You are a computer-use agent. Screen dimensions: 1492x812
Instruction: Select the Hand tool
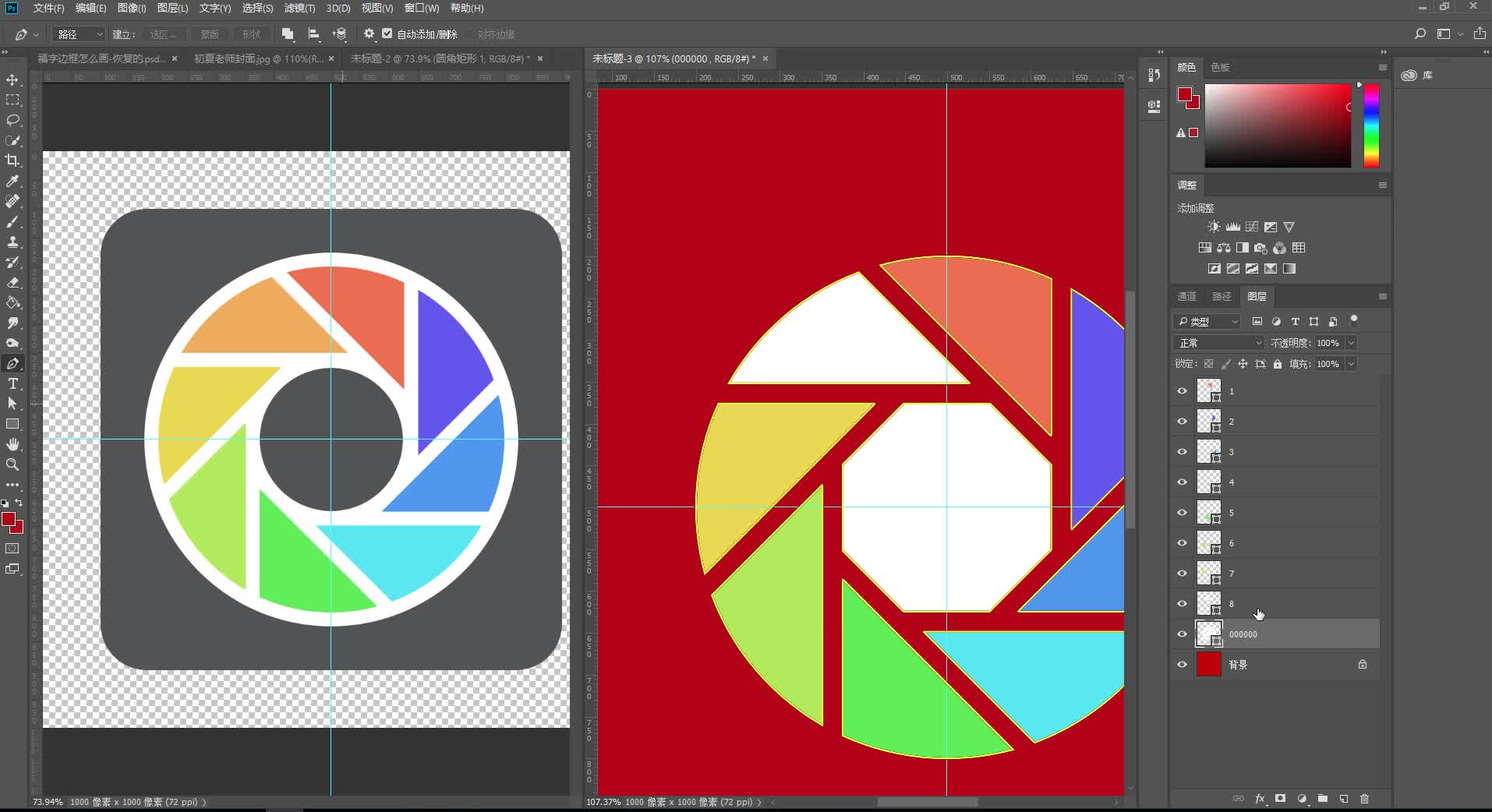(x=12, y=444)
